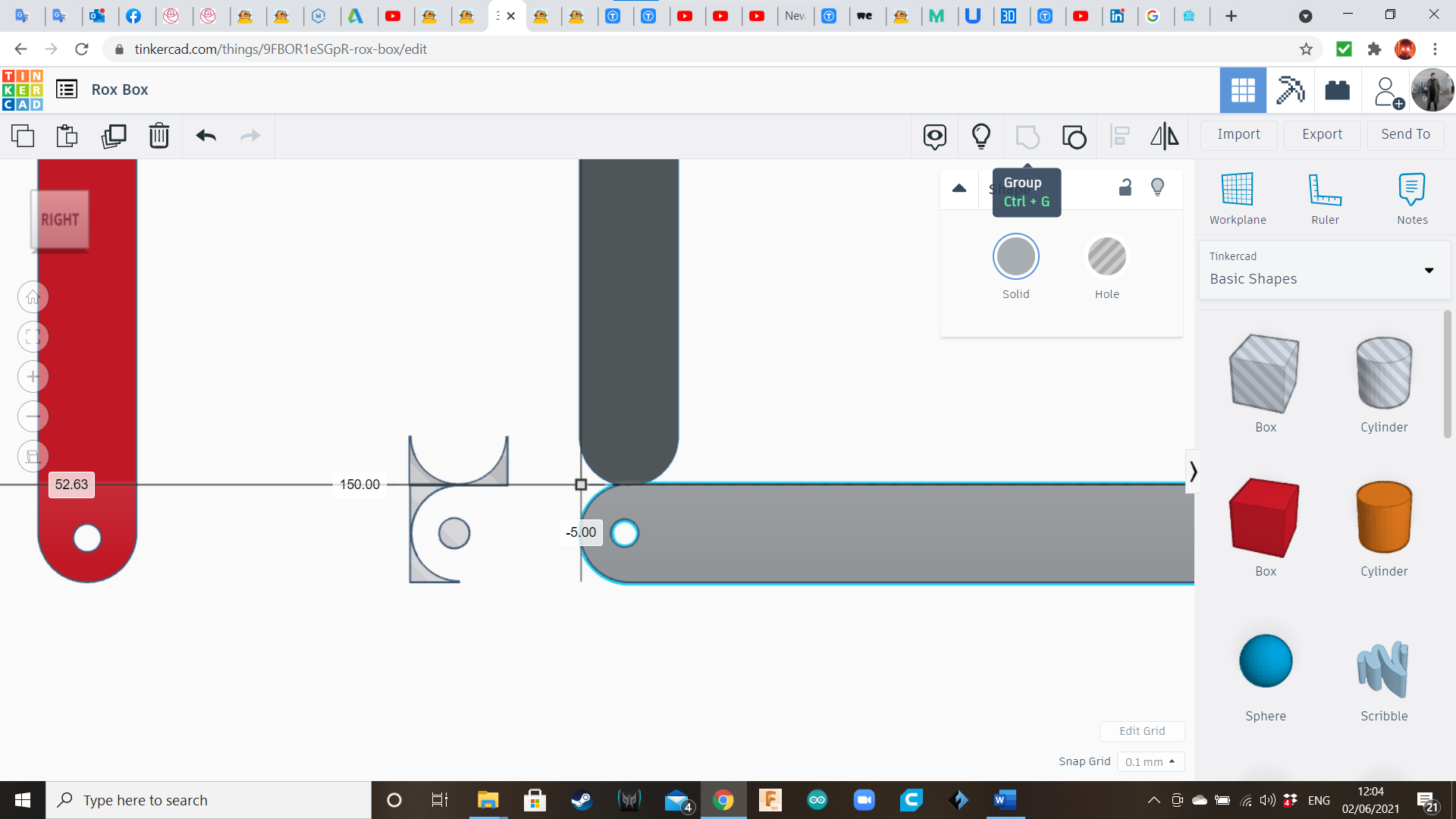Open Word from the taskbar
Image resolution: width=1456 pixels, height=819 pixels.
[x=1005, y=800]
